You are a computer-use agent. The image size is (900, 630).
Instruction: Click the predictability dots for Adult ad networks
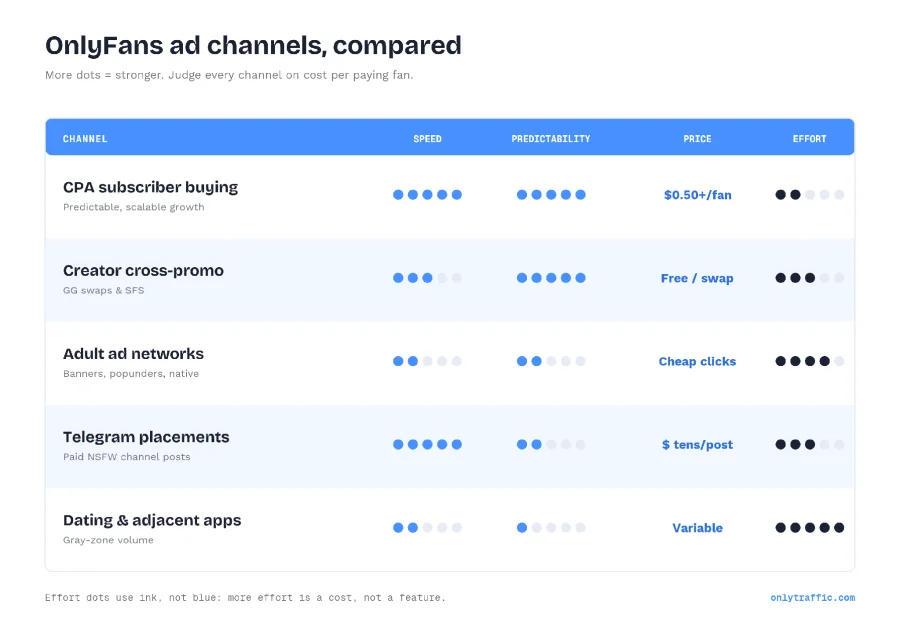click(551, 361)
